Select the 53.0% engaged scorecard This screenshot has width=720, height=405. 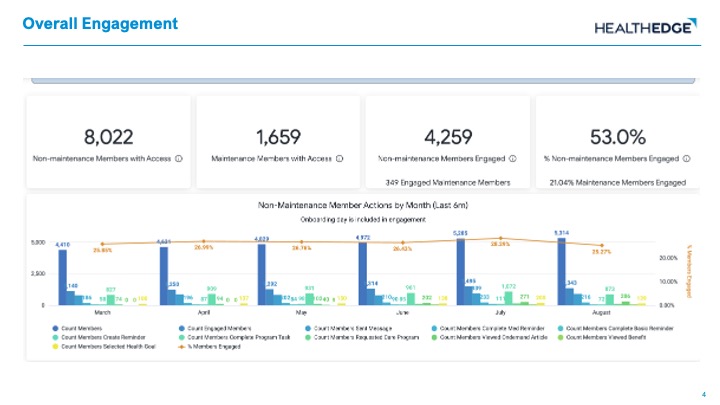pyautogui.click(x=617, y=141)
